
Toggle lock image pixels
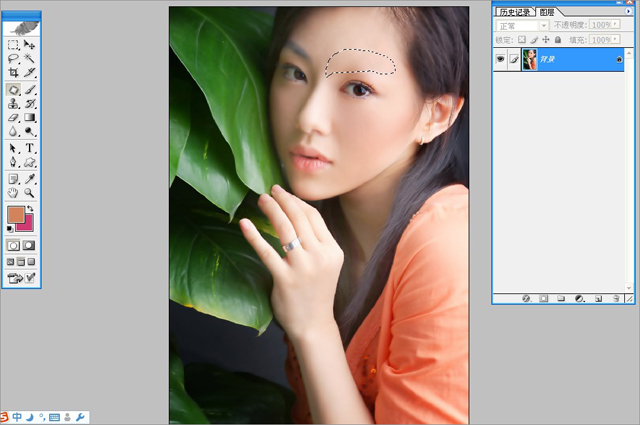[534, 40]
